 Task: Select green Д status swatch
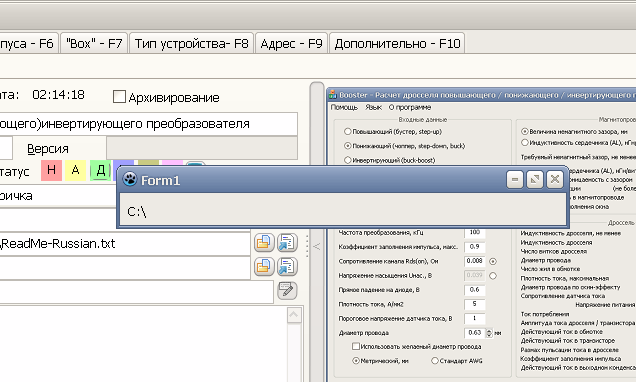[100, 170]
